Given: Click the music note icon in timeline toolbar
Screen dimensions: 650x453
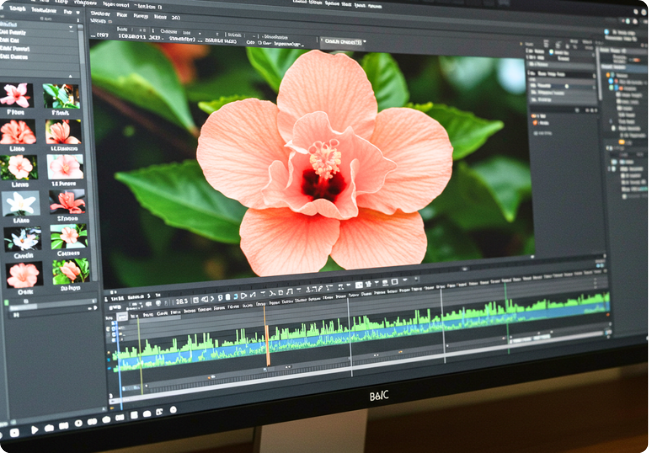Looking at the screenshot, I should pos(289,292).
